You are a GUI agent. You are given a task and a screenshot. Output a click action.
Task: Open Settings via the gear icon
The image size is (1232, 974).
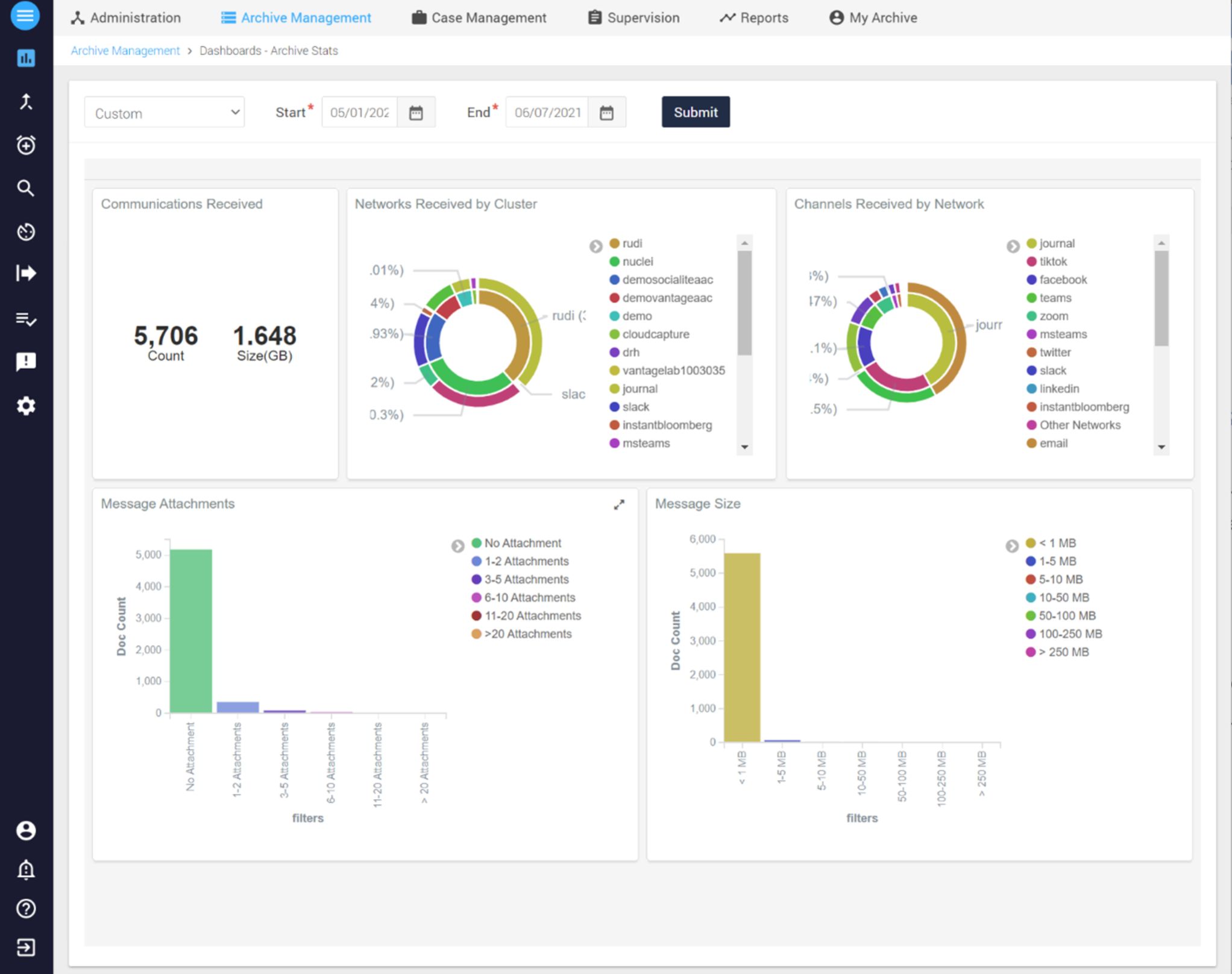pyautogui.click(x=25, y=406)
